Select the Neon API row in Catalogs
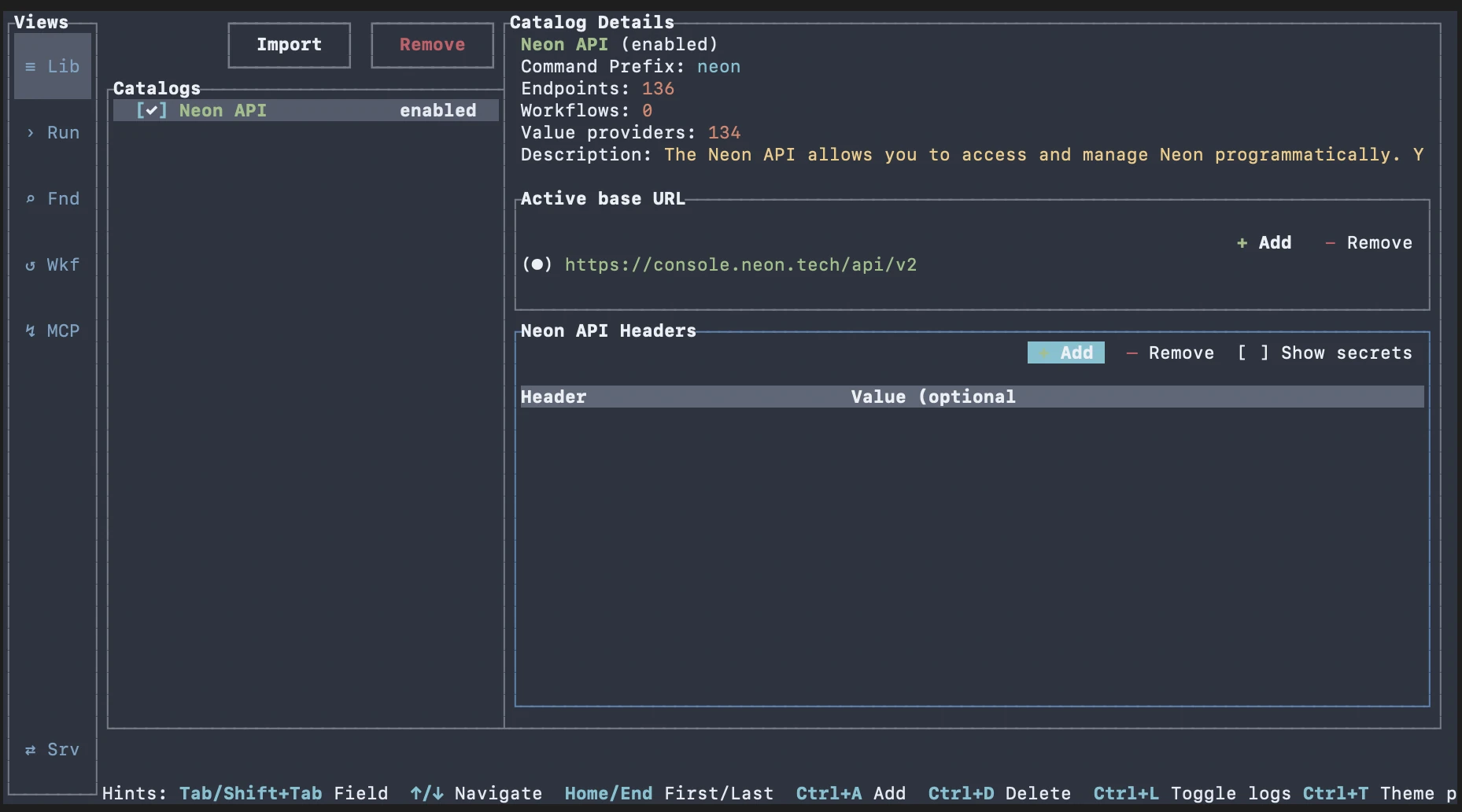This screenshot has width=1462, height=812. coord(305,110)
